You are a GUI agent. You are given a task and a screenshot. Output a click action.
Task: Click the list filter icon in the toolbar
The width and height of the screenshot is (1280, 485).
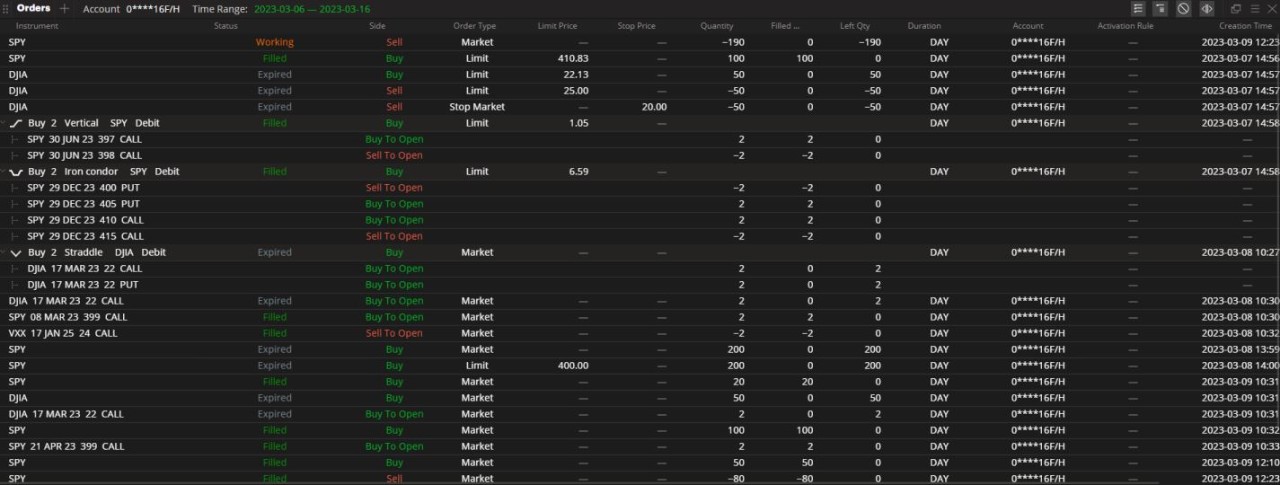pos(1138,8)
